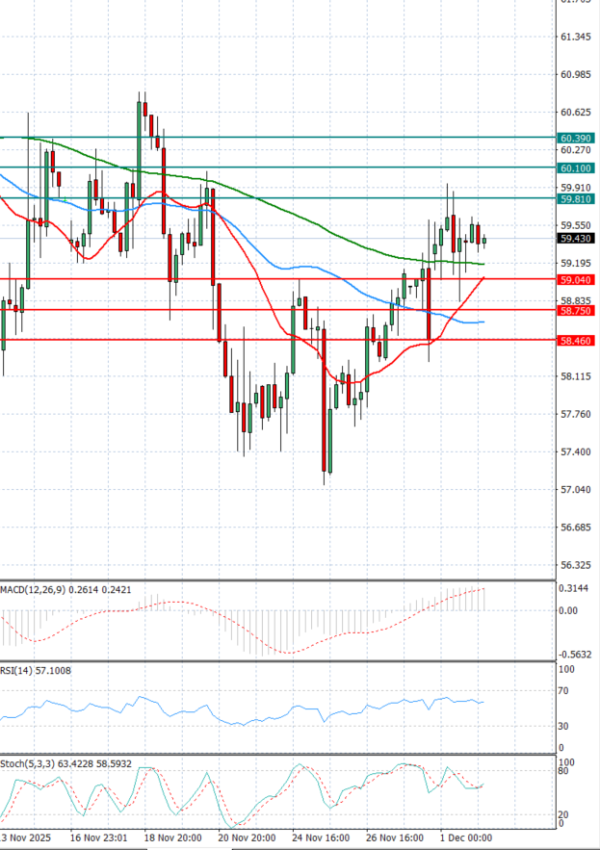Click the RSI(14) indicator label

coord(21,670)
